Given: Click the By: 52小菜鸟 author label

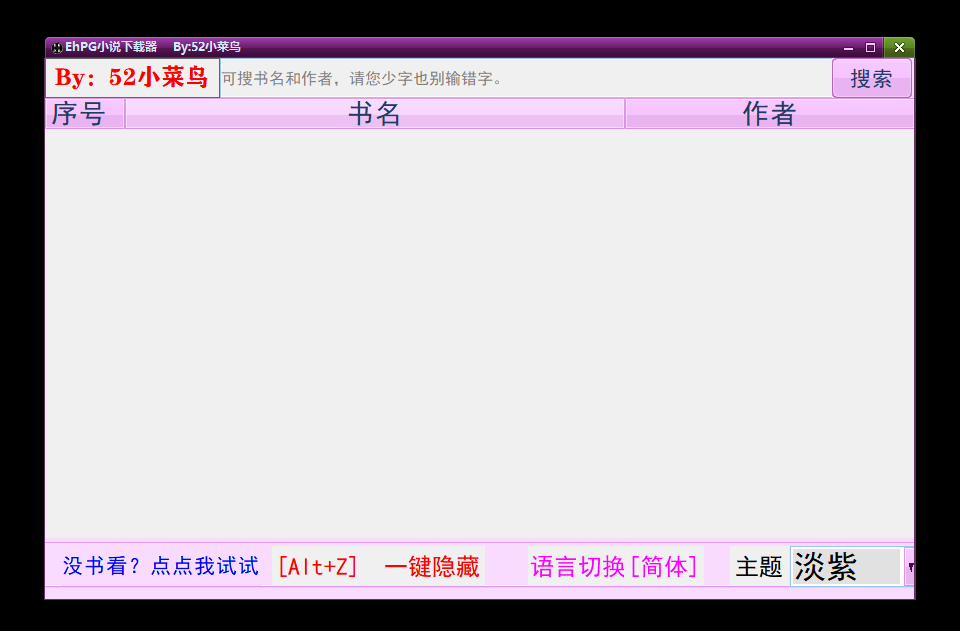Looking at the screenshot, I should click(132, 78).
